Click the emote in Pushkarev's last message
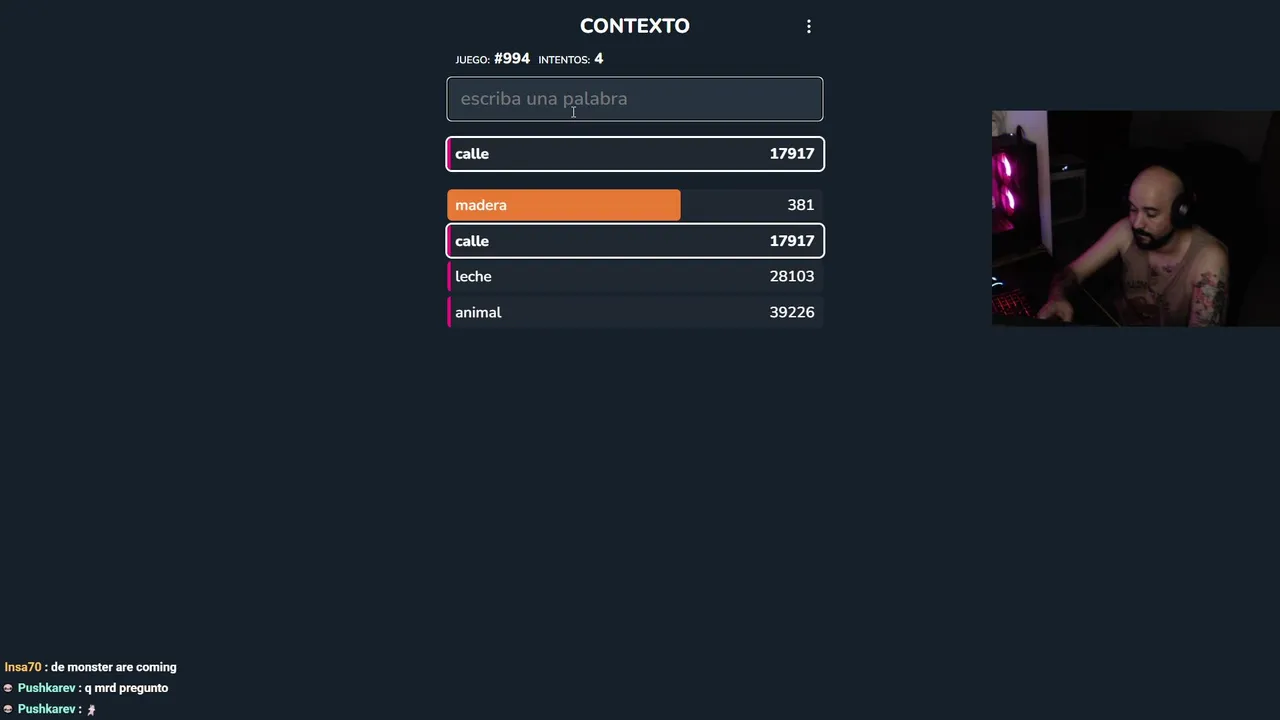This screenshot has height=720, width=1280. (91, 710)
